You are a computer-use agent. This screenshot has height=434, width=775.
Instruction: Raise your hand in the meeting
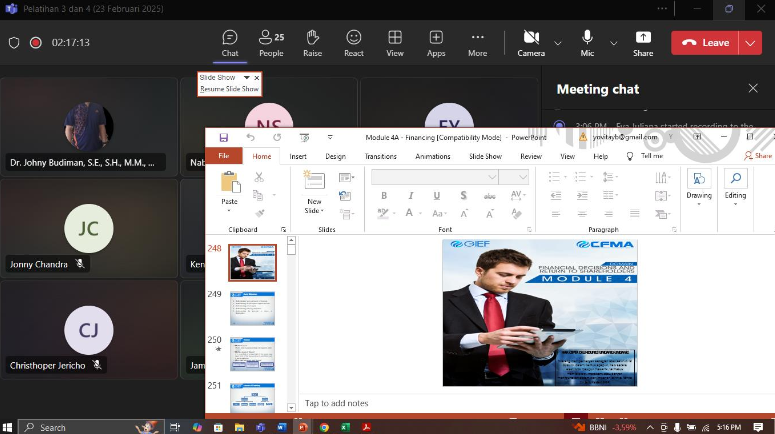[312, 42]
